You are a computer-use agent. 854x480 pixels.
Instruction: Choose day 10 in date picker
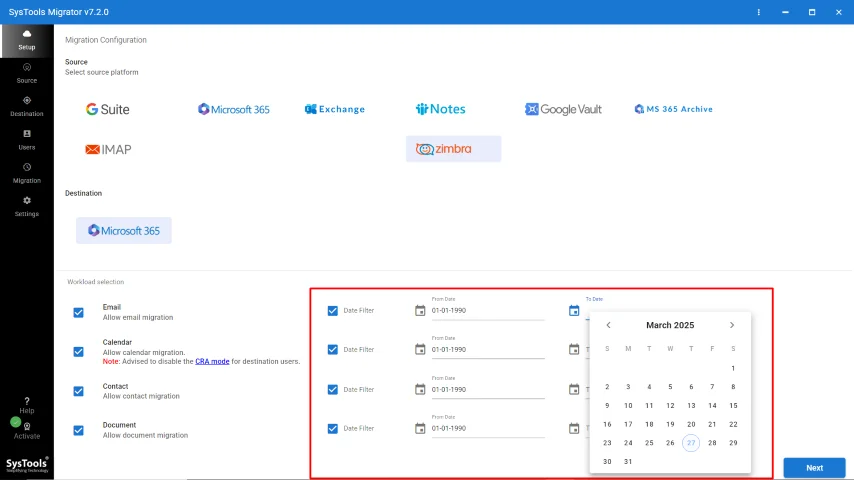point(628,406)
